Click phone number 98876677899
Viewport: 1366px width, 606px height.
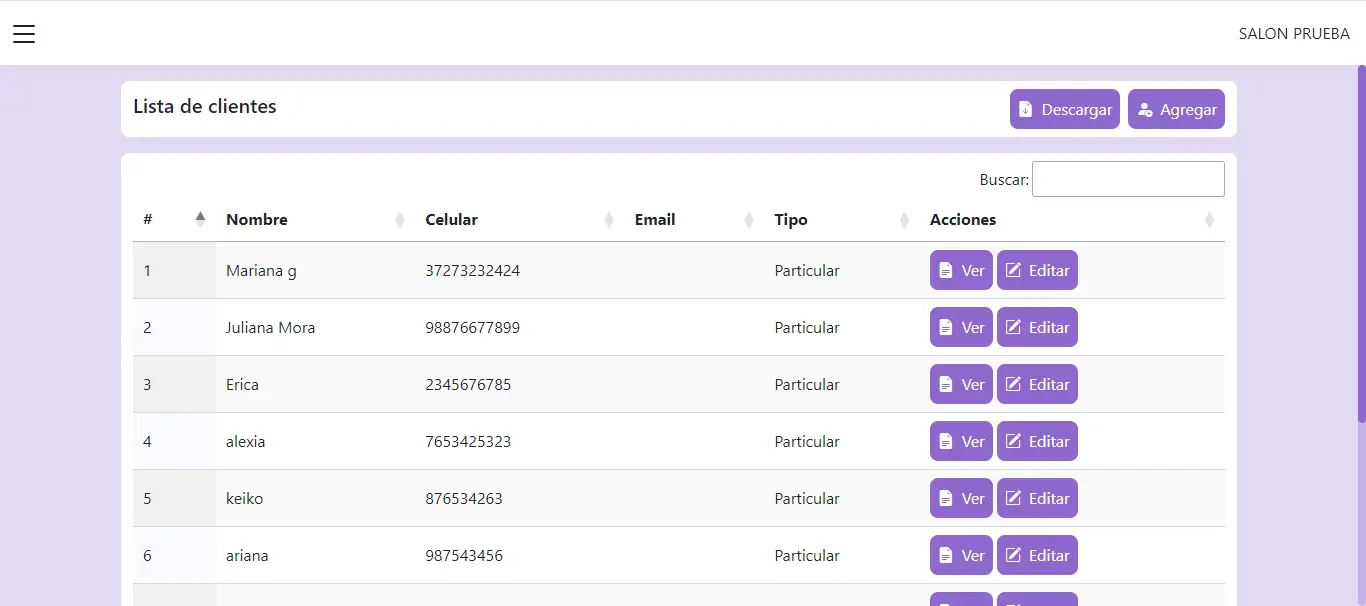tap(472, 328)
